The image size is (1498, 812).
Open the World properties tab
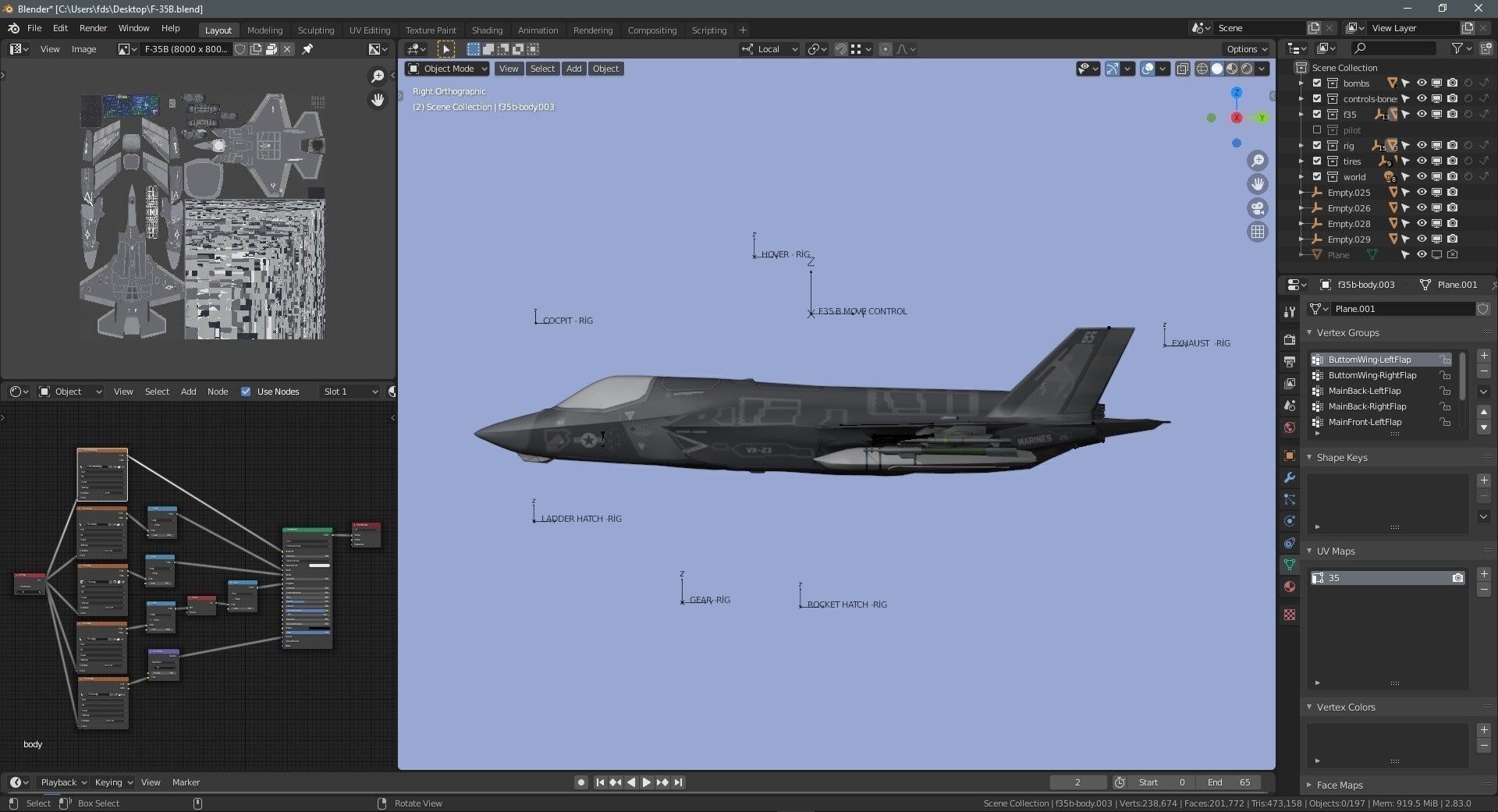pos(1290,427)
